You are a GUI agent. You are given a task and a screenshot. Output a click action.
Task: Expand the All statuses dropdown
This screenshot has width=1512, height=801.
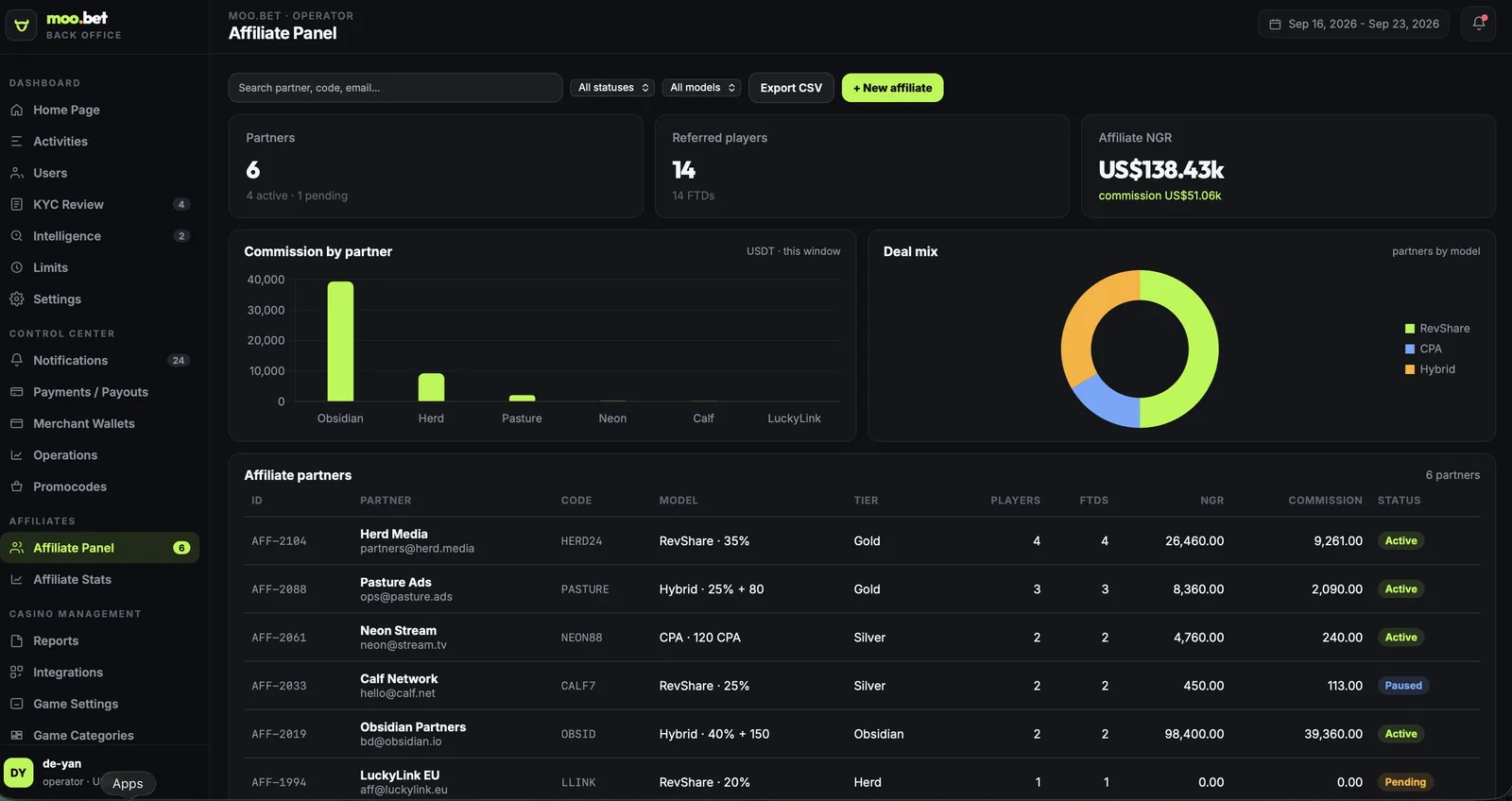point(613,88)
